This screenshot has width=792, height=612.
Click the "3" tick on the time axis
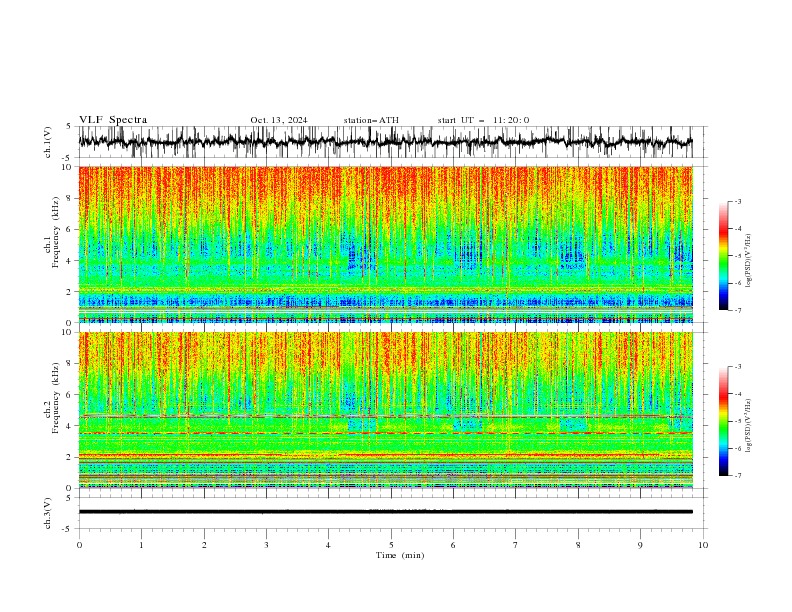[266, 545]
